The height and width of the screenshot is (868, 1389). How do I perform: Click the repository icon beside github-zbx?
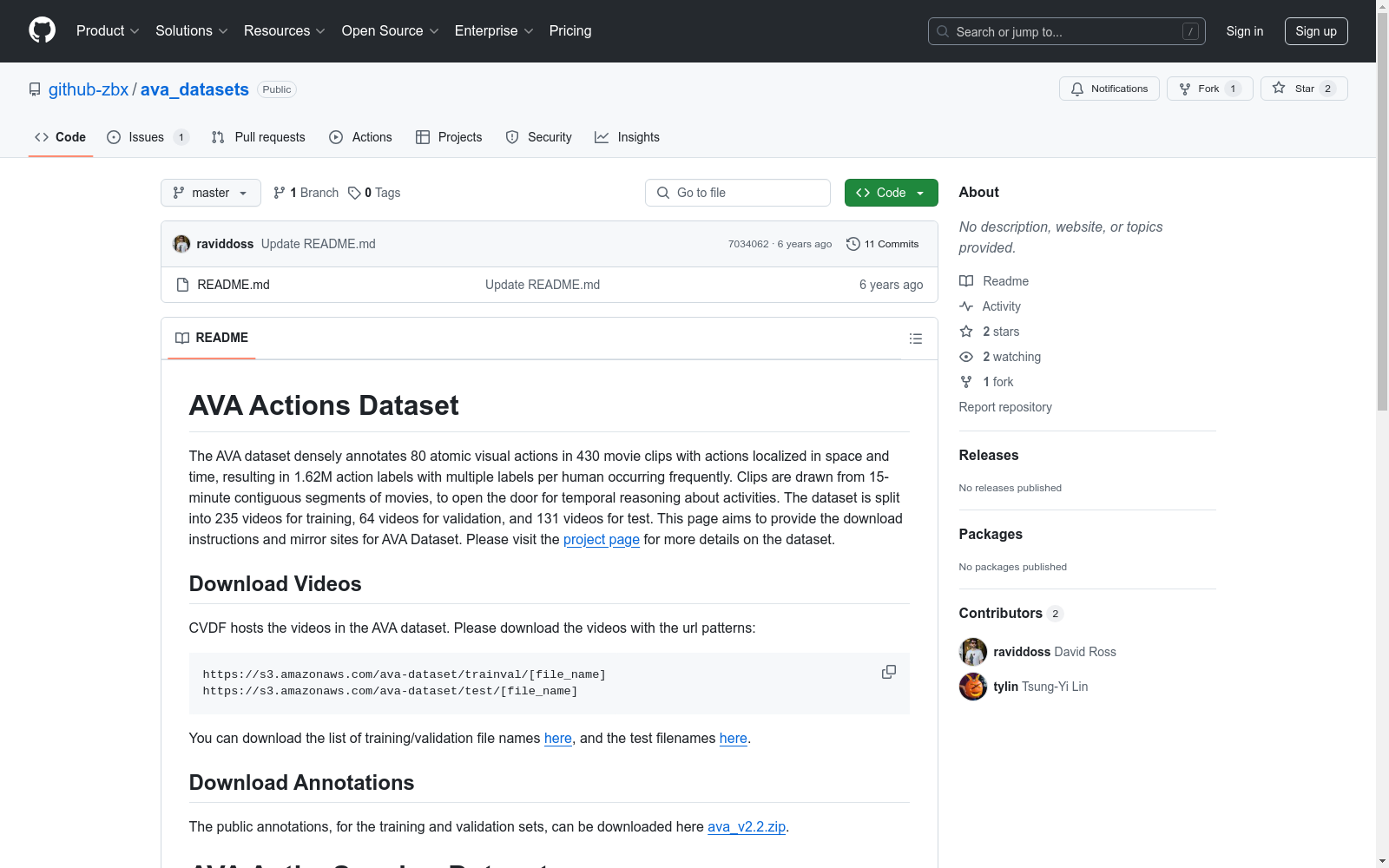pos(35,89)
